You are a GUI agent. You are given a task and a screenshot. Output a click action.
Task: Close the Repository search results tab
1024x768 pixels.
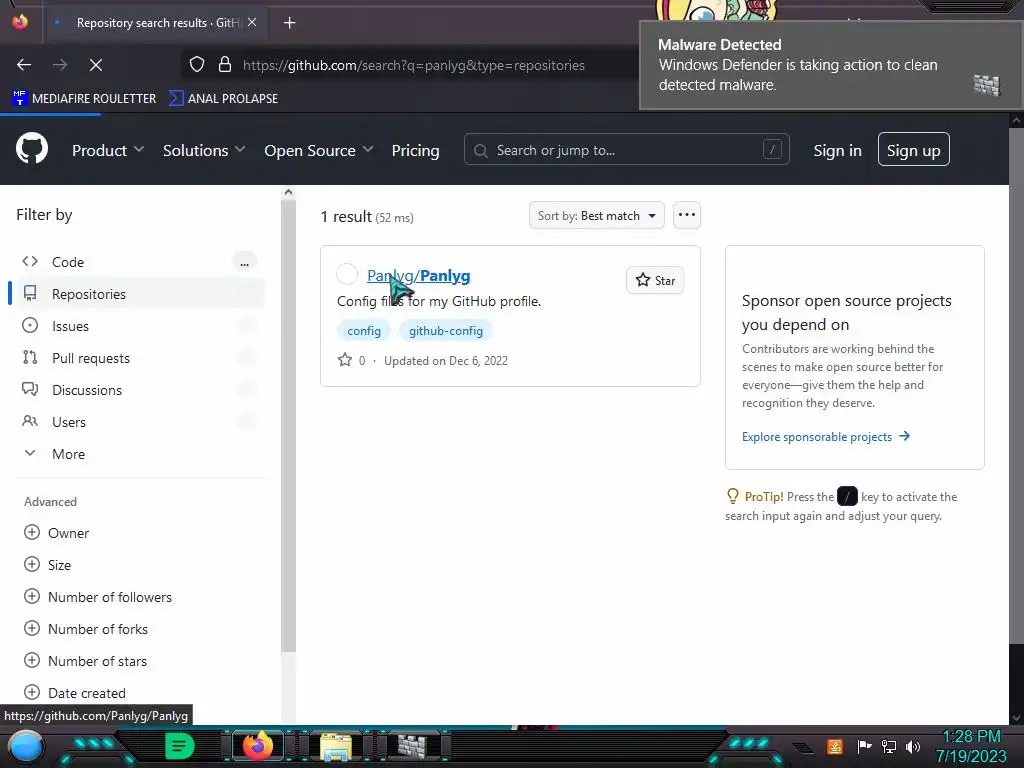click(252, 22)
